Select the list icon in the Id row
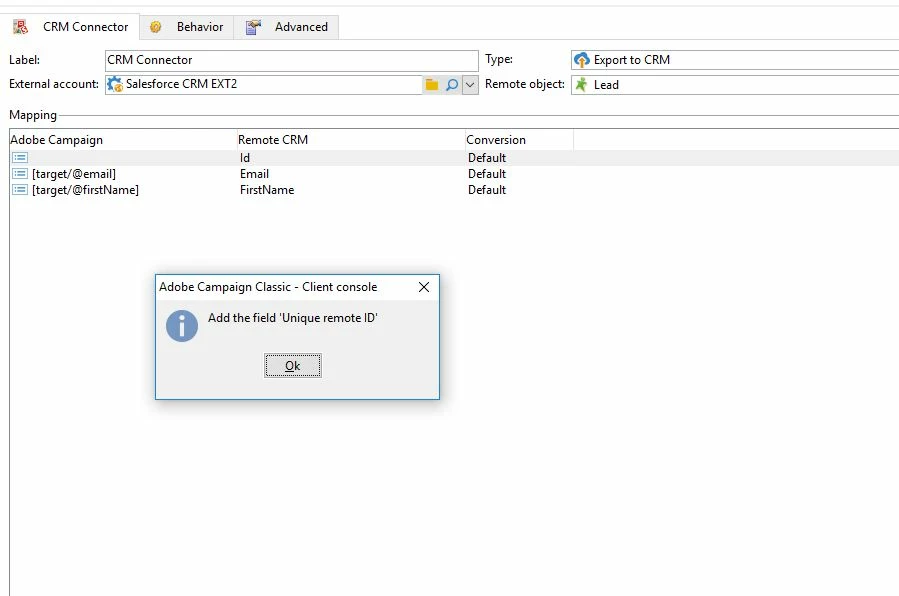The height and width of the screenshot is (596, 899). point(20,158)
